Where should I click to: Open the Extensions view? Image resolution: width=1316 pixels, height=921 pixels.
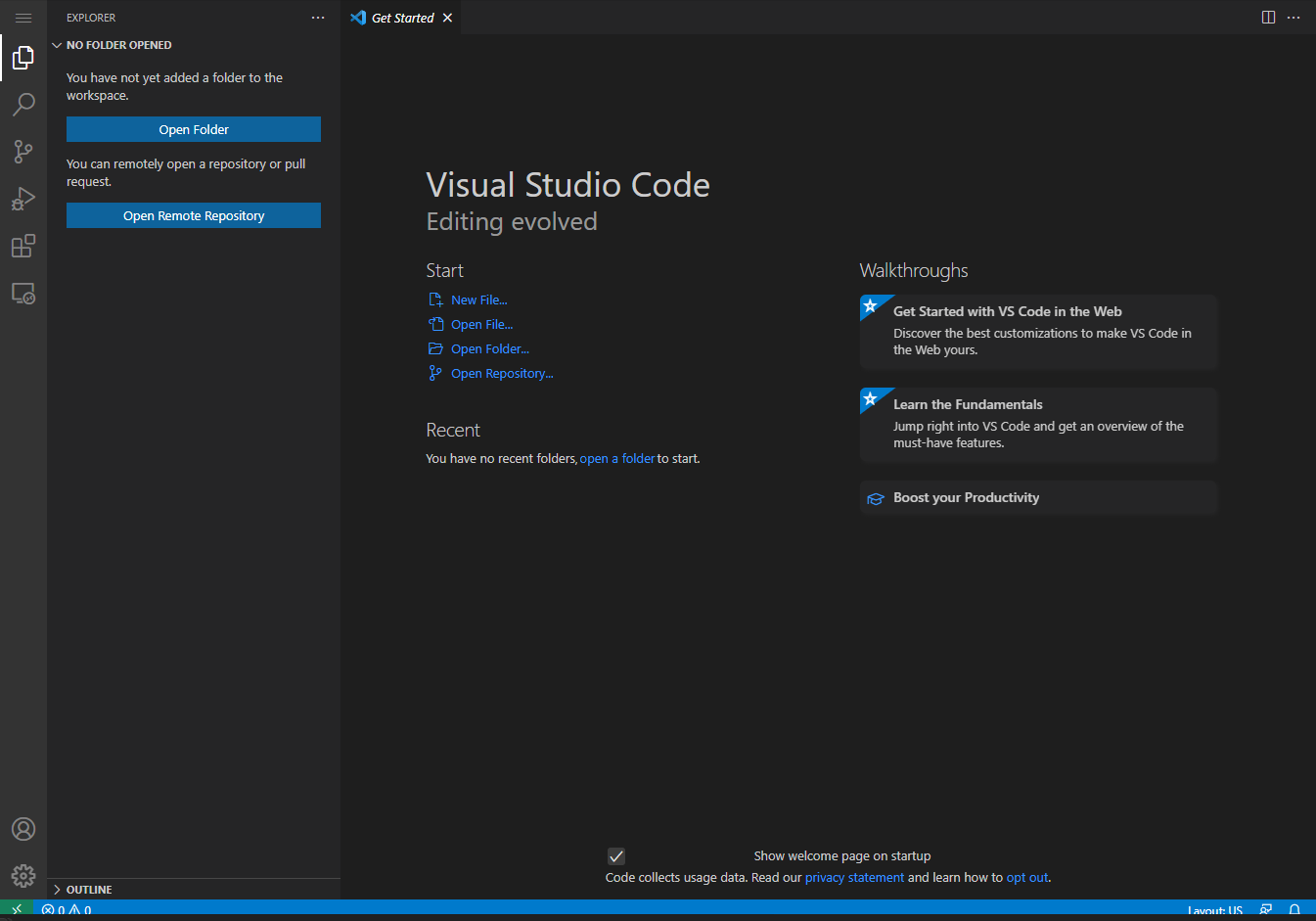pyautogui.click(x=23, y=246)
